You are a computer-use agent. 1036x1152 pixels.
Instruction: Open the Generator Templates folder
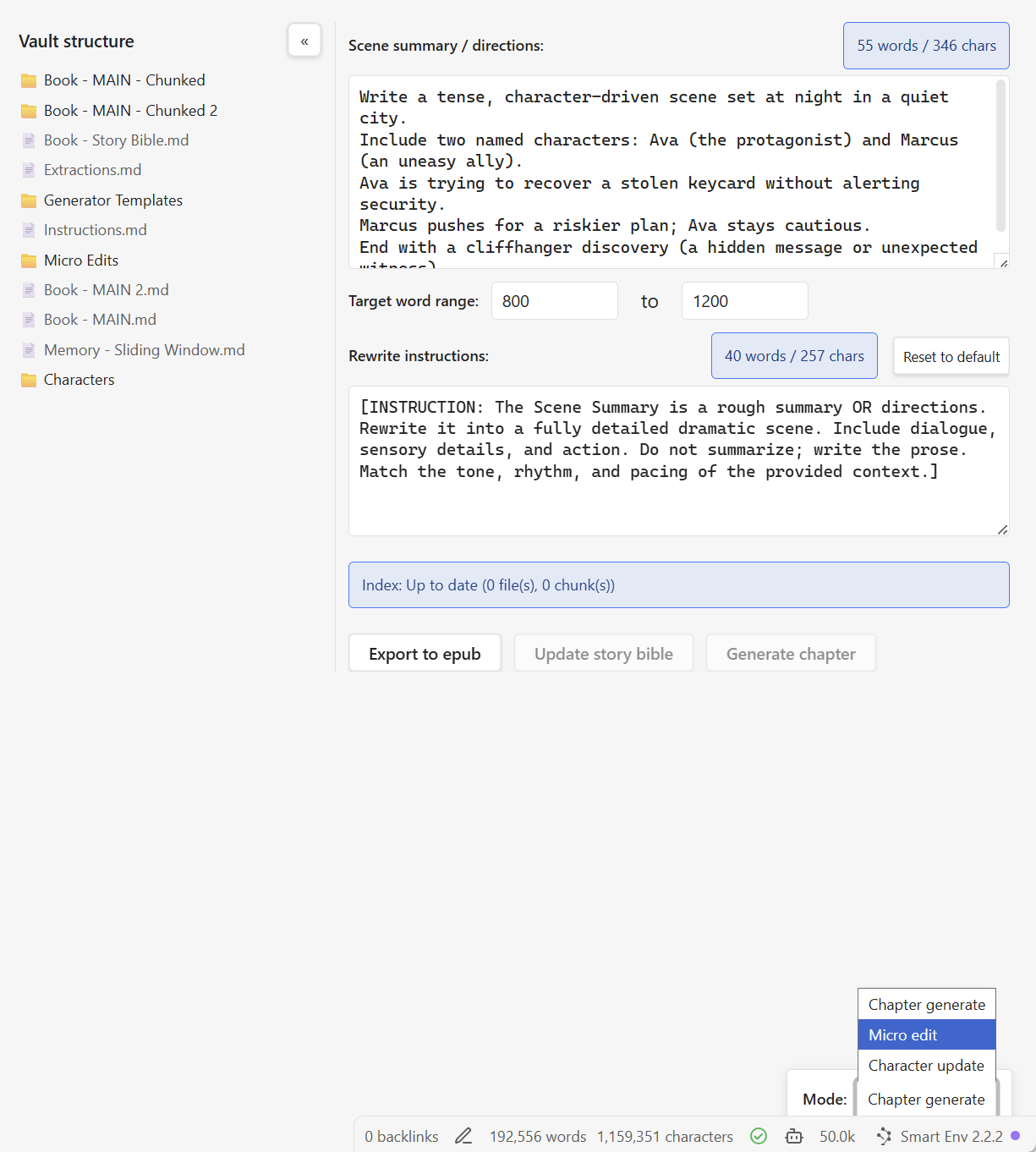(113, 200)
